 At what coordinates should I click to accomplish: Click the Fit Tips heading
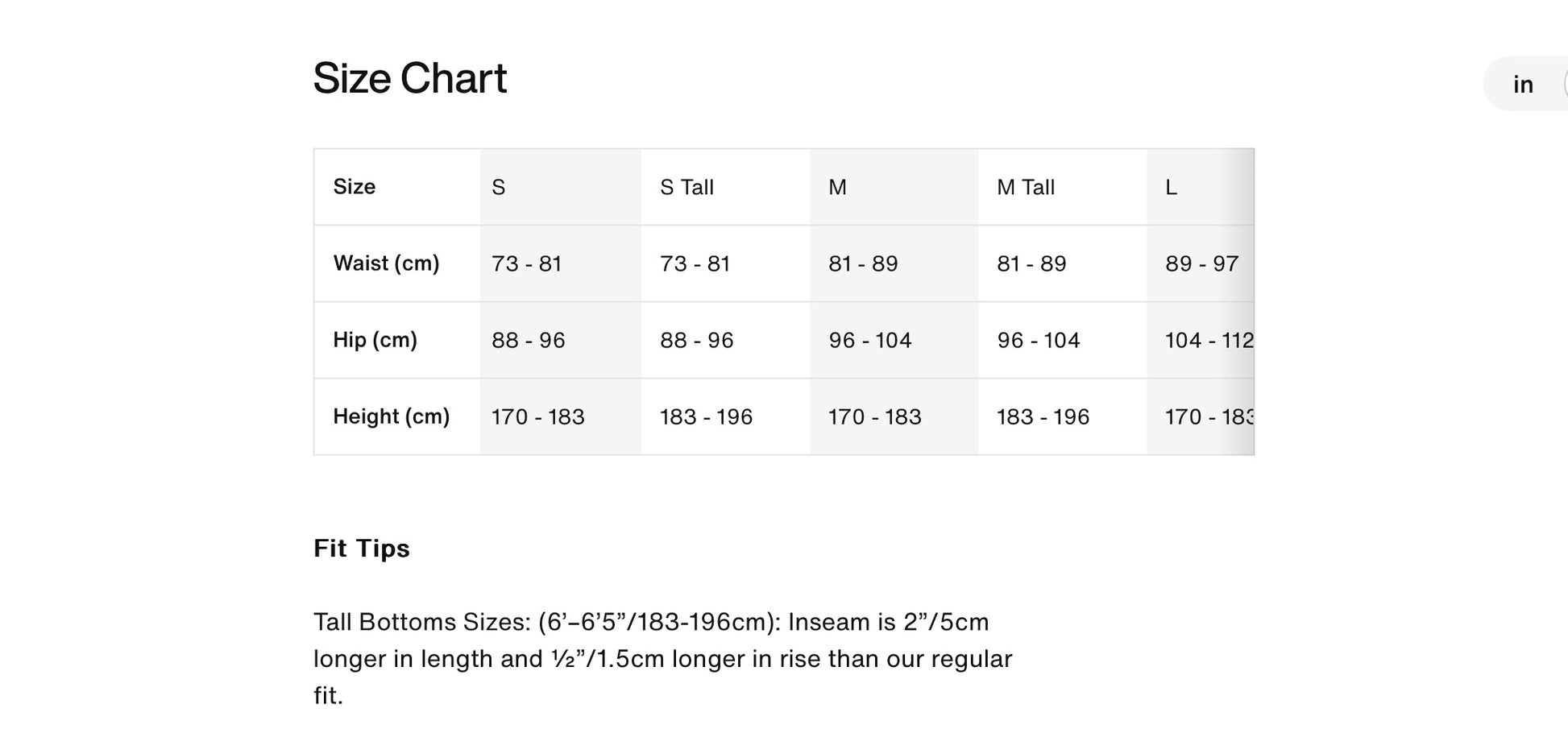pos(361,549)
